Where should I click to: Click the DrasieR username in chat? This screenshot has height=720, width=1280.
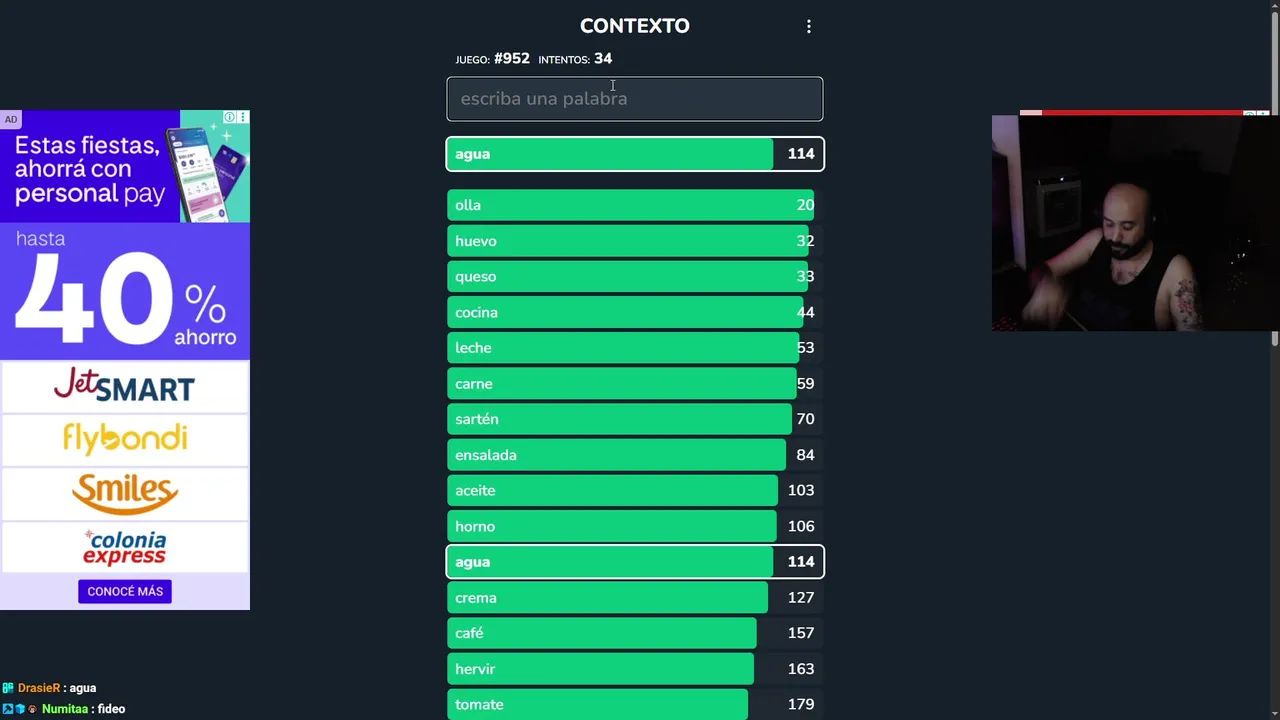pos(39,688)
